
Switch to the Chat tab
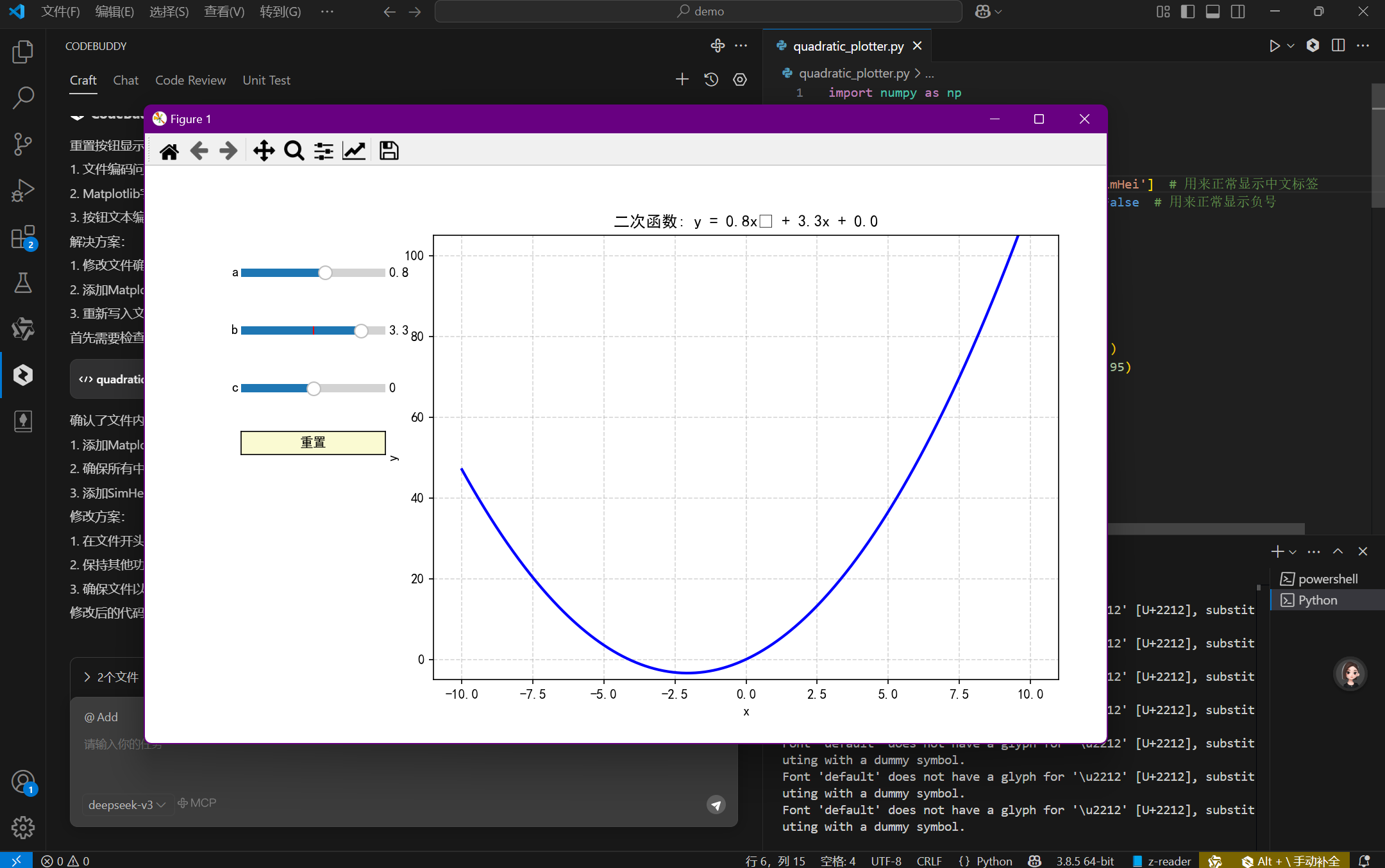126,80
